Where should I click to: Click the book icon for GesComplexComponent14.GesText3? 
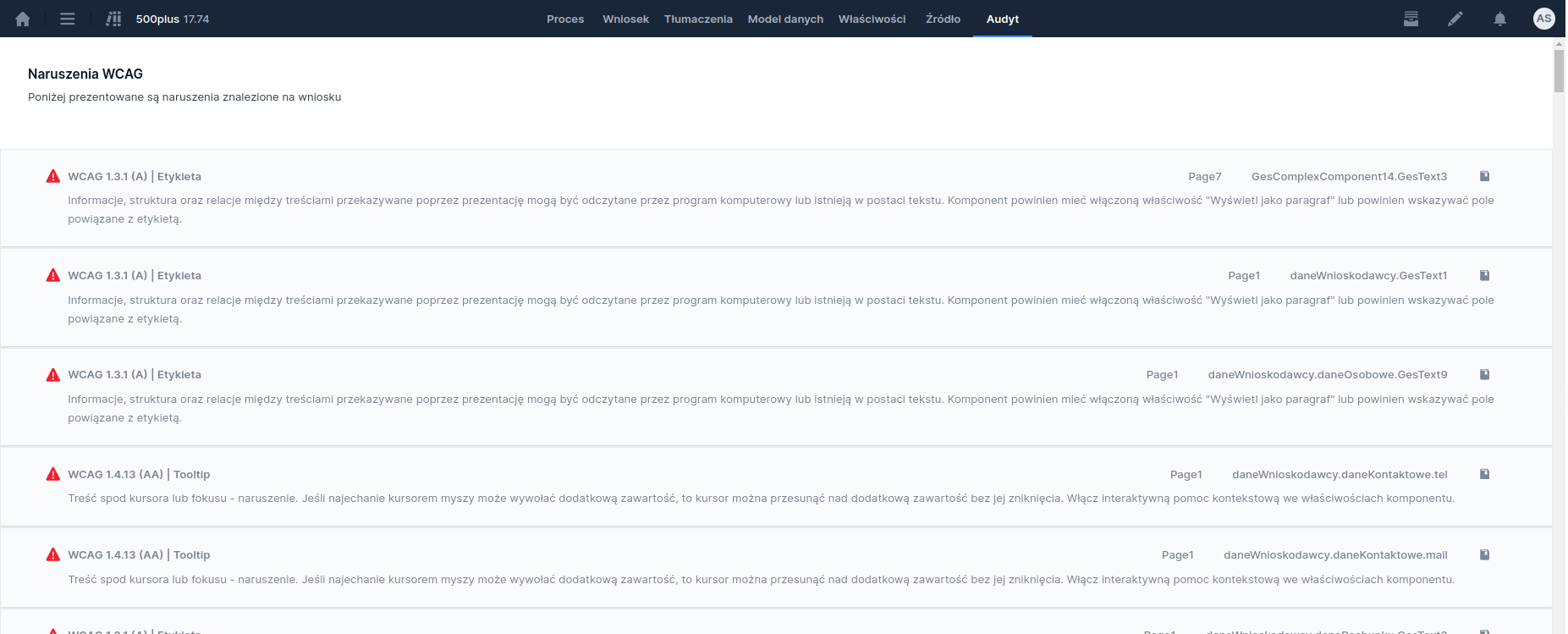coord(1484,176)
